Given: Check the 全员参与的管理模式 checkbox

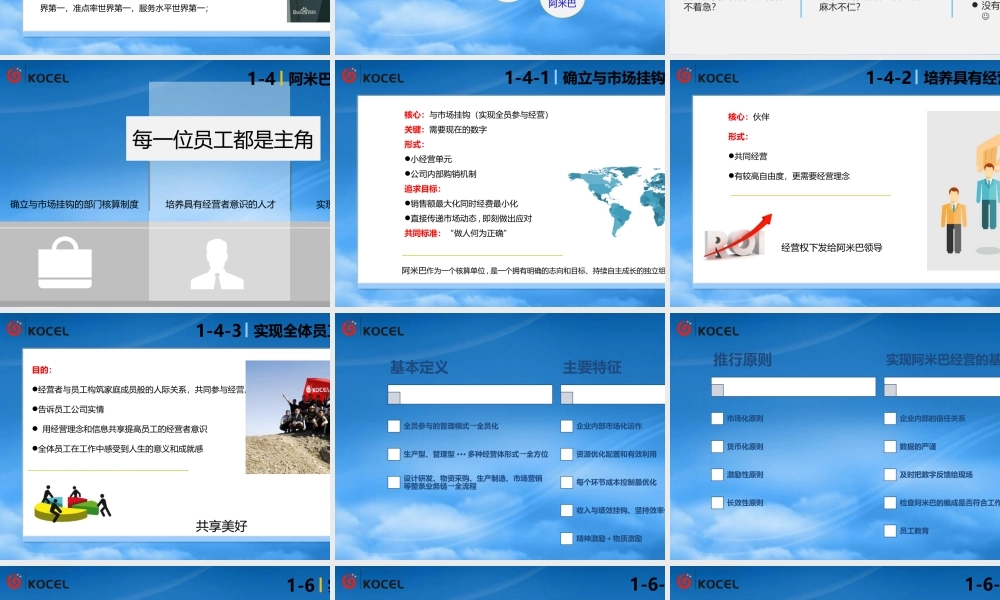Looking at the screenshot, I should point(393,426).
